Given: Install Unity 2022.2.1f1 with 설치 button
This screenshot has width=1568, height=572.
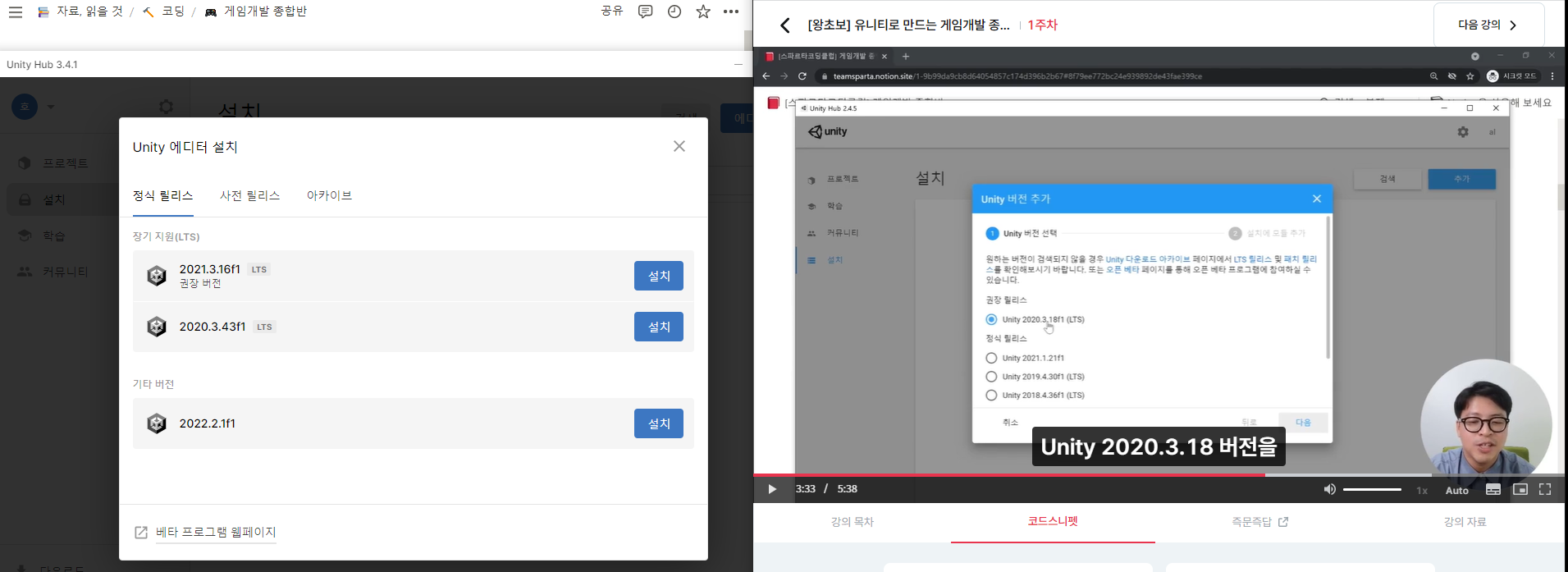Looking at the screenshot, I should (x=659, y=423).
